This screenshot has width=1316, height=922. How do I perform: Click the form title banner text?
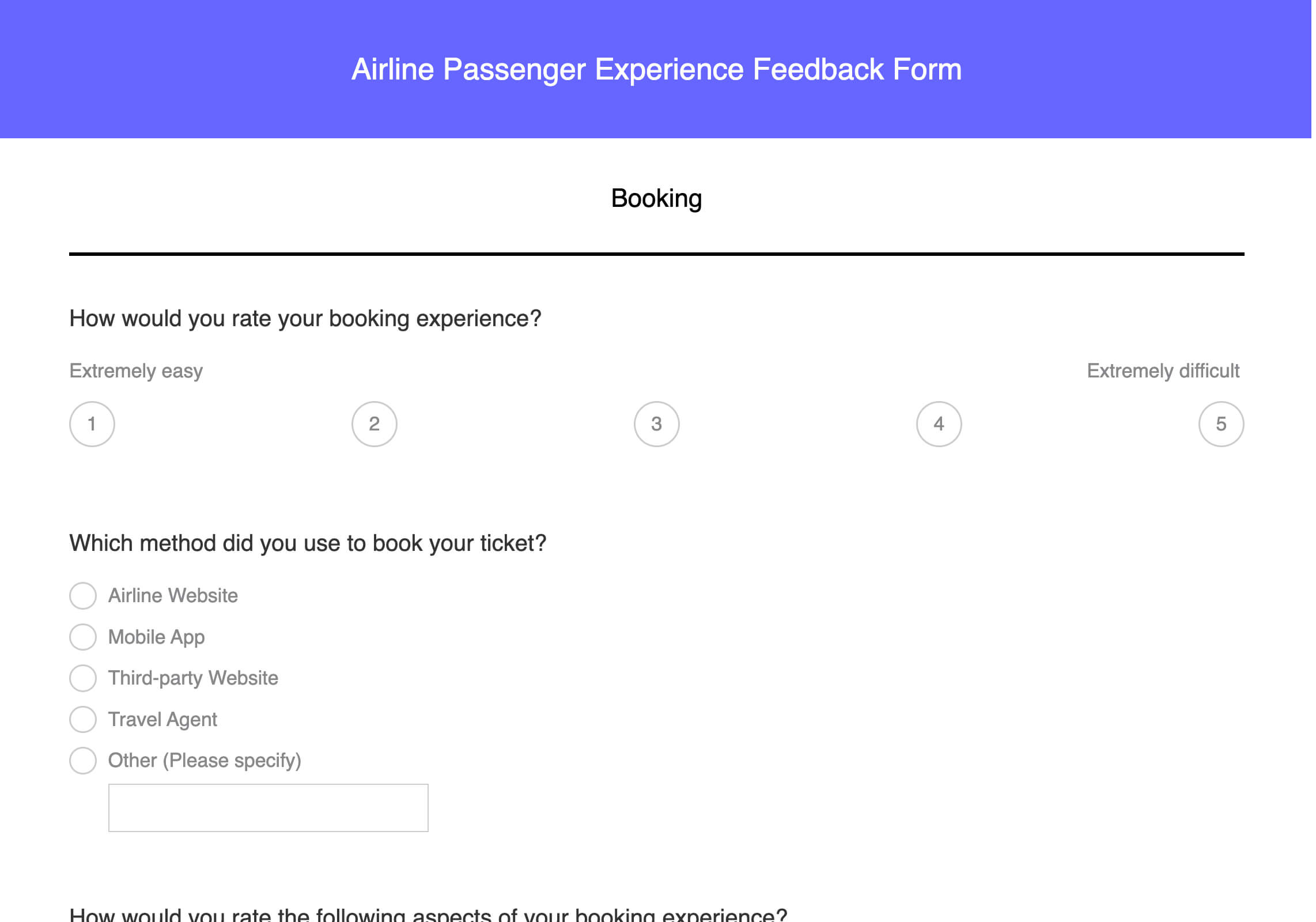tap(657, 69)
